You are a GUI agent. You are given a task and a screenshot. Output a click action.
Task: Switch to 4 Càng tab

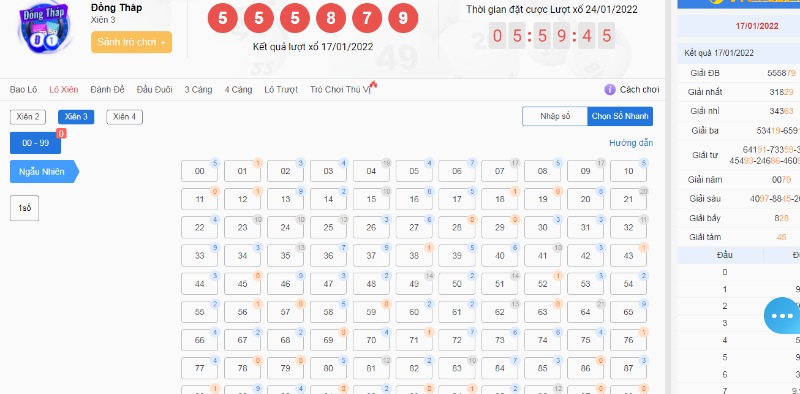238,90
